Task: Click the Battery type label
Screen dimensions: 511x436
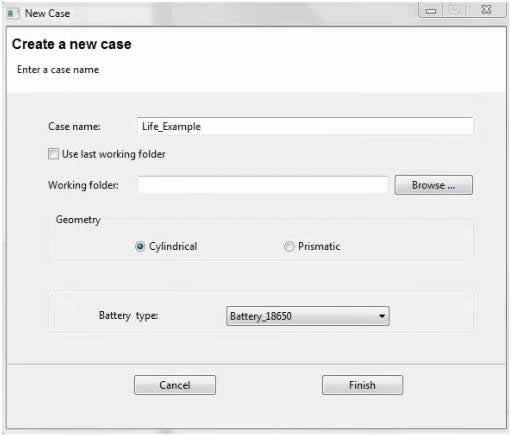Action: [128, 315]
